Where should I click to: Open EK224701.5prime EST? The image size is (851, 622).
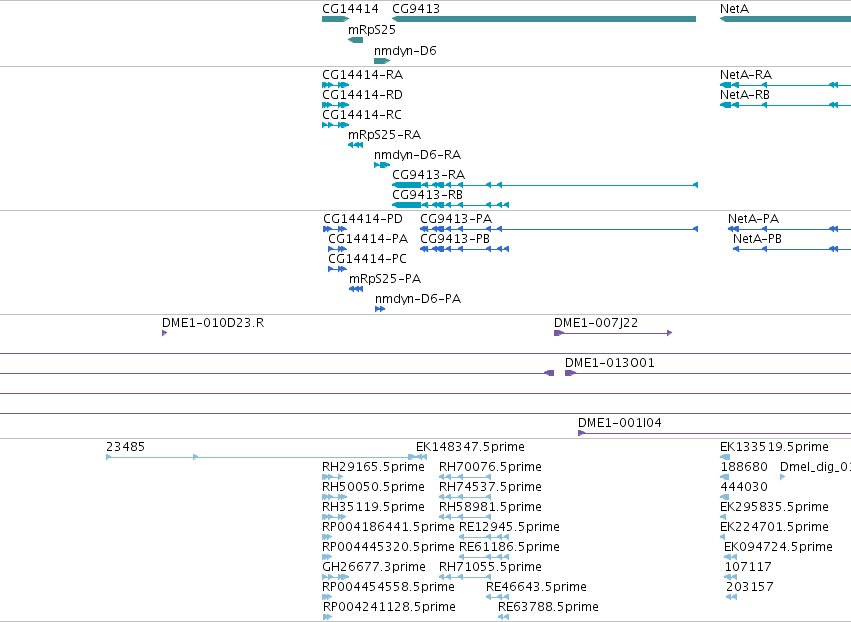(x=774, y=527)
